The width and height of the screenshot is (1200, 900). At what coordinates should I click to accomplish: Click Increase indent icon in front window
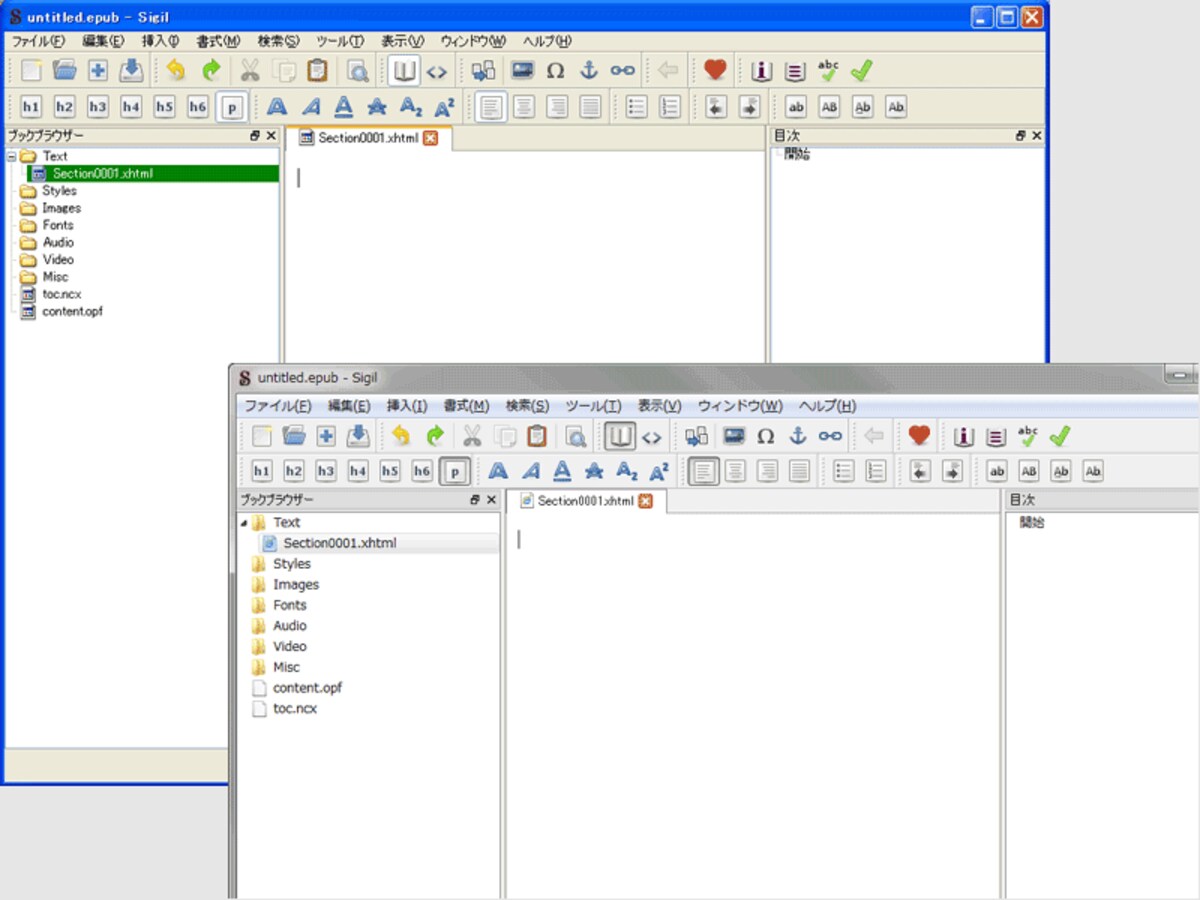pos(952,471)
